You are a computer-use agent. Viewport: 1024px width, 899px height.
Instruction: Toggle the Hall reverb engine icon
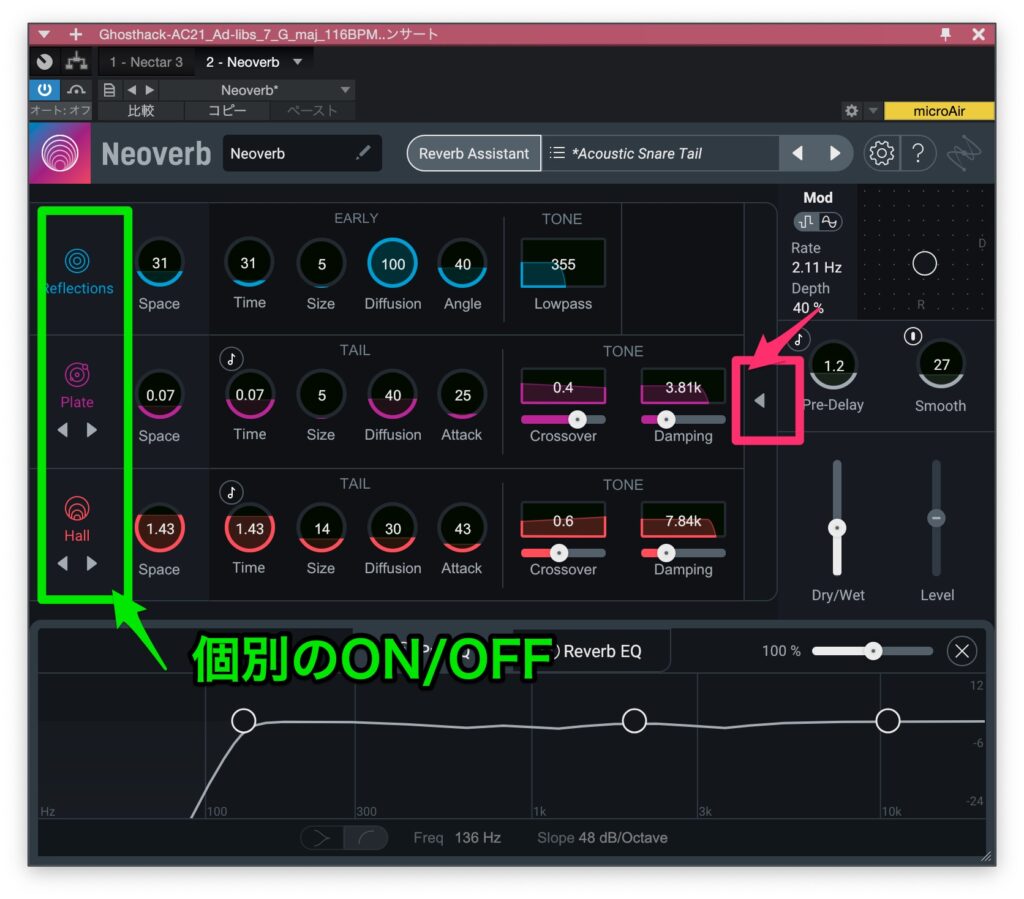[77, 508]
